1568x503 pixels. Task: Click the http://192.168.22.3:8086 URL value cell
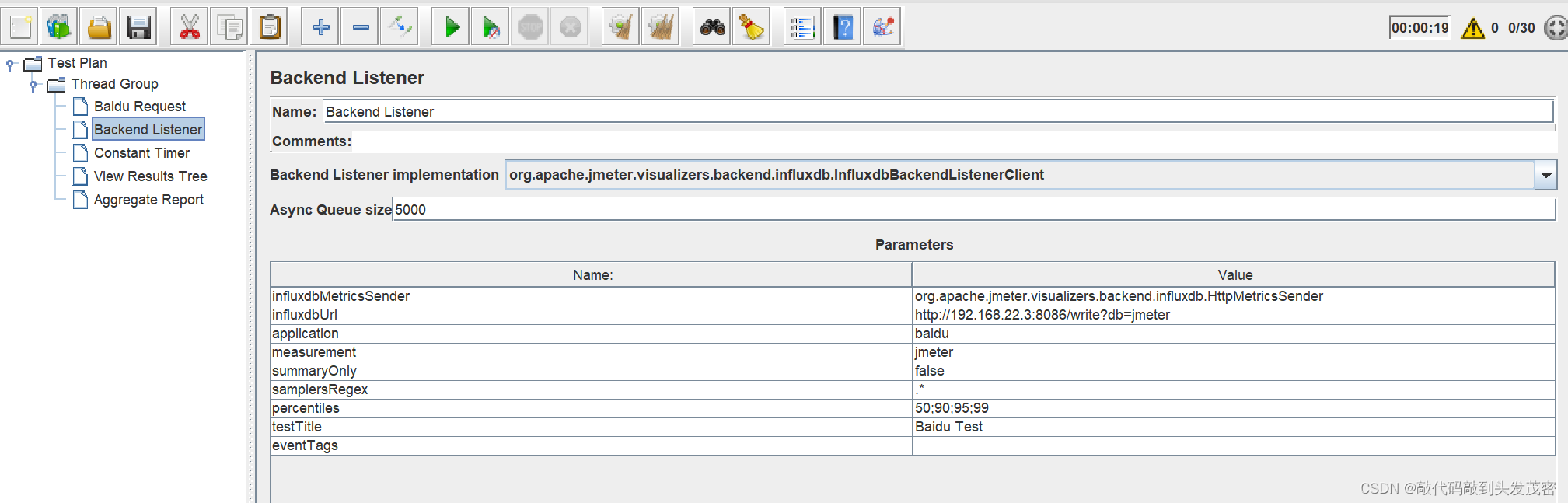click(x=1234, y=315)
